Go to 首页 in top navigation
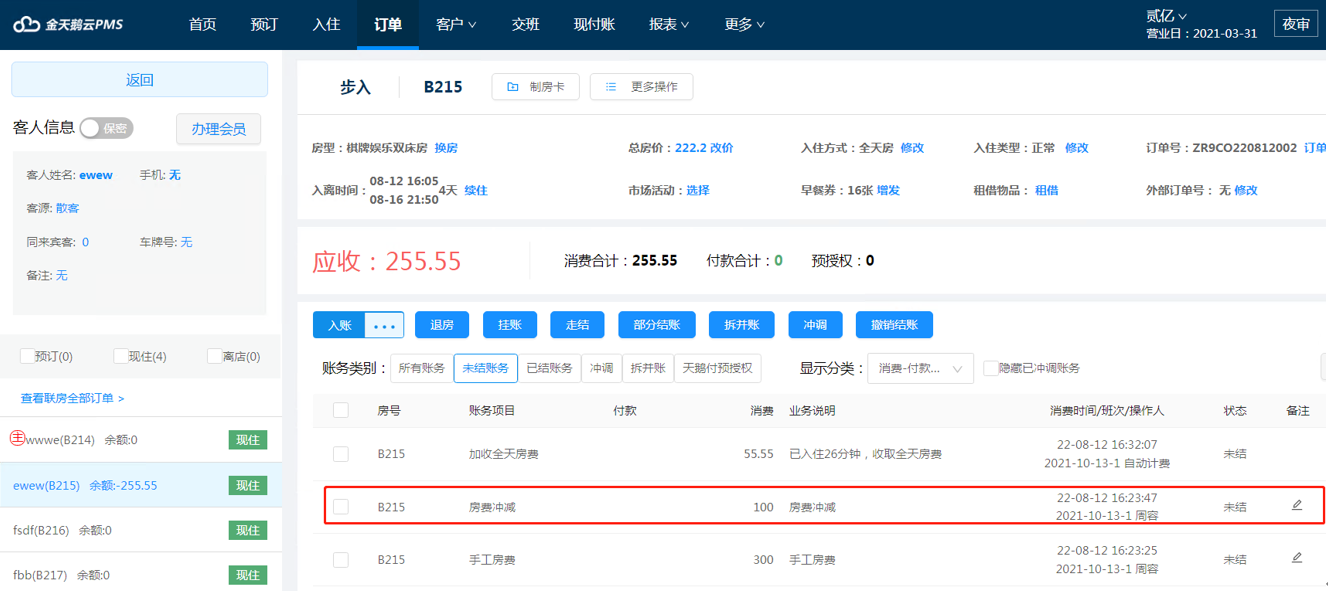1328x591 pixels. click(202, 24)
